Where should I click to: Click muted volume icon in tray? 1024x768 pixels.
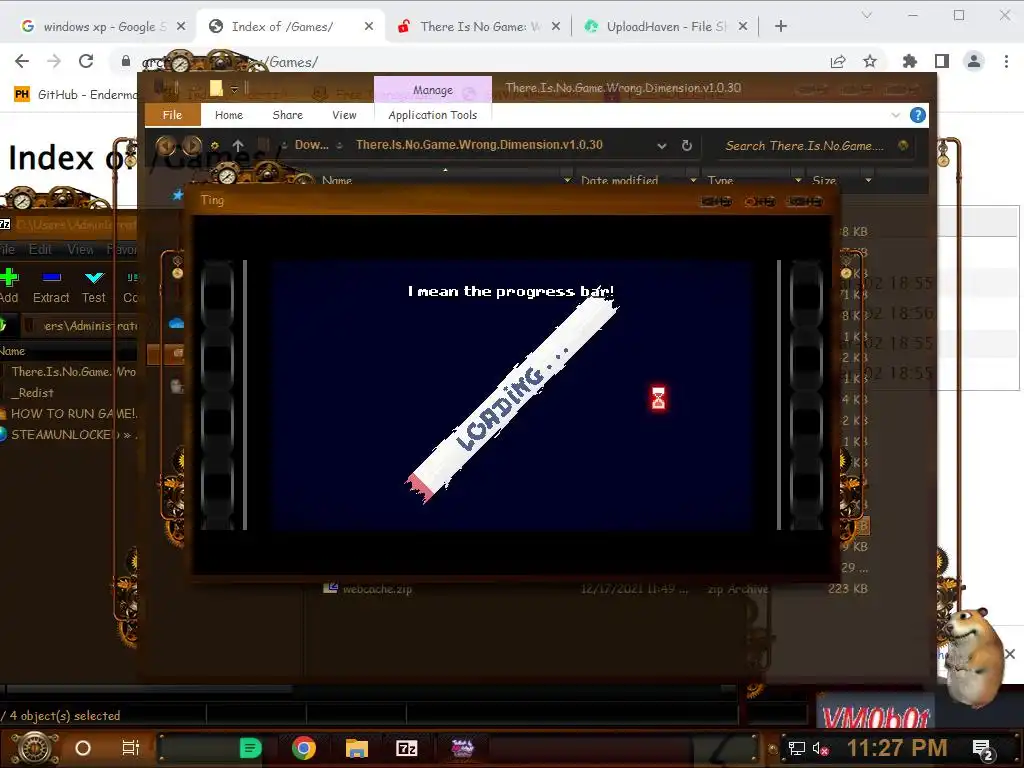tap(821, 748)
